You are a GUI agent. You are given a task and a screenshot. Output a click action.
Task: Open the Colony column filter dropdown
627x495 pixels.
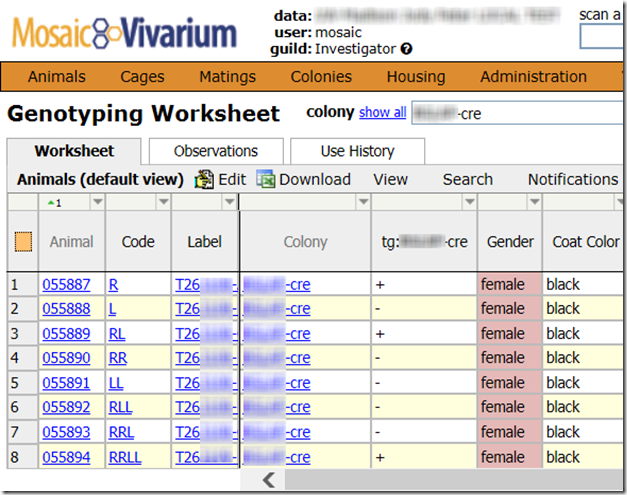click(x=363, y=202)
